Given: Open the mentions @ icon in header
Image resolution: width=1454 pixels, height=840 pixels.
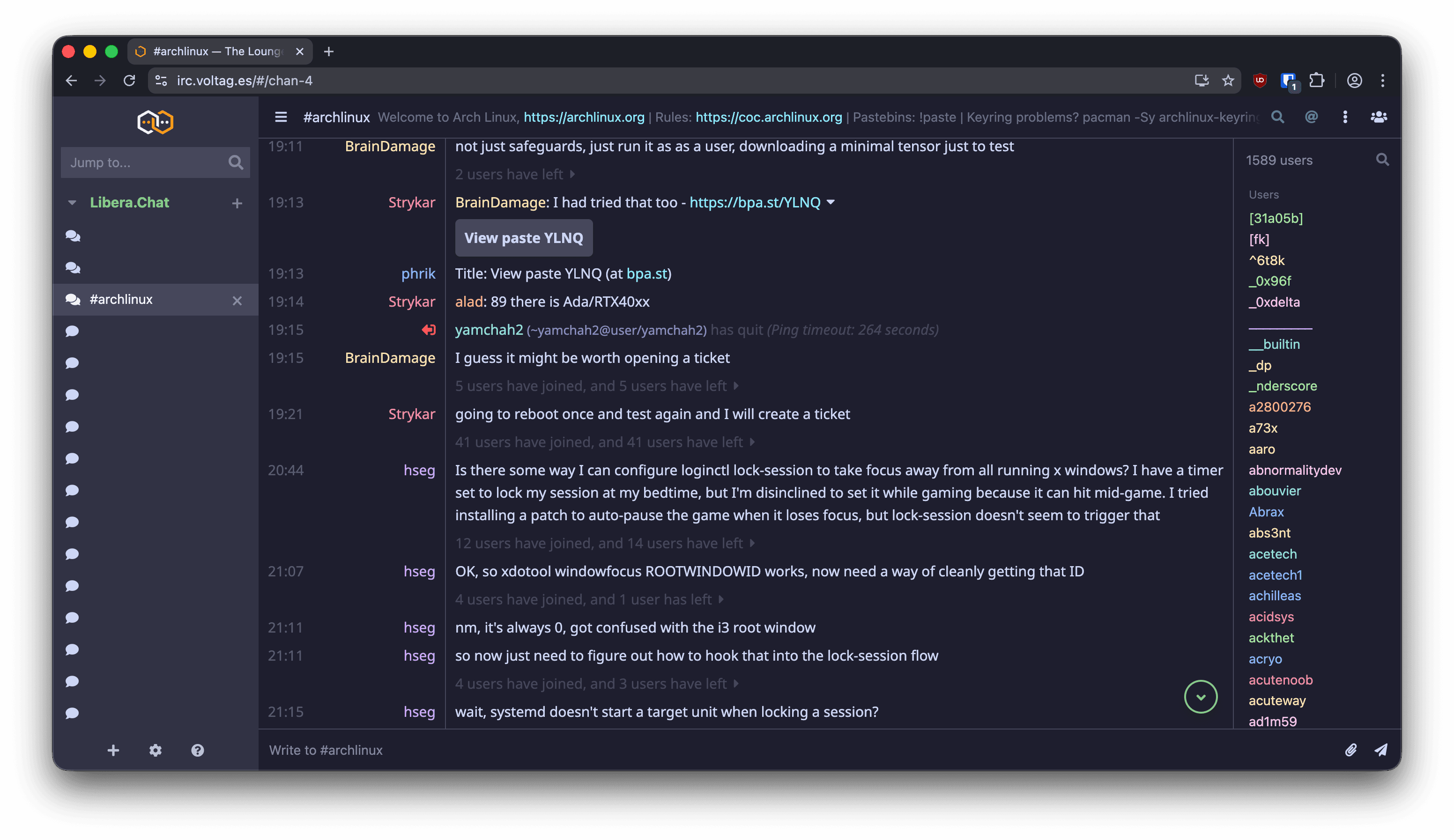Looking at the screenshot, I should coord(1311,117).
